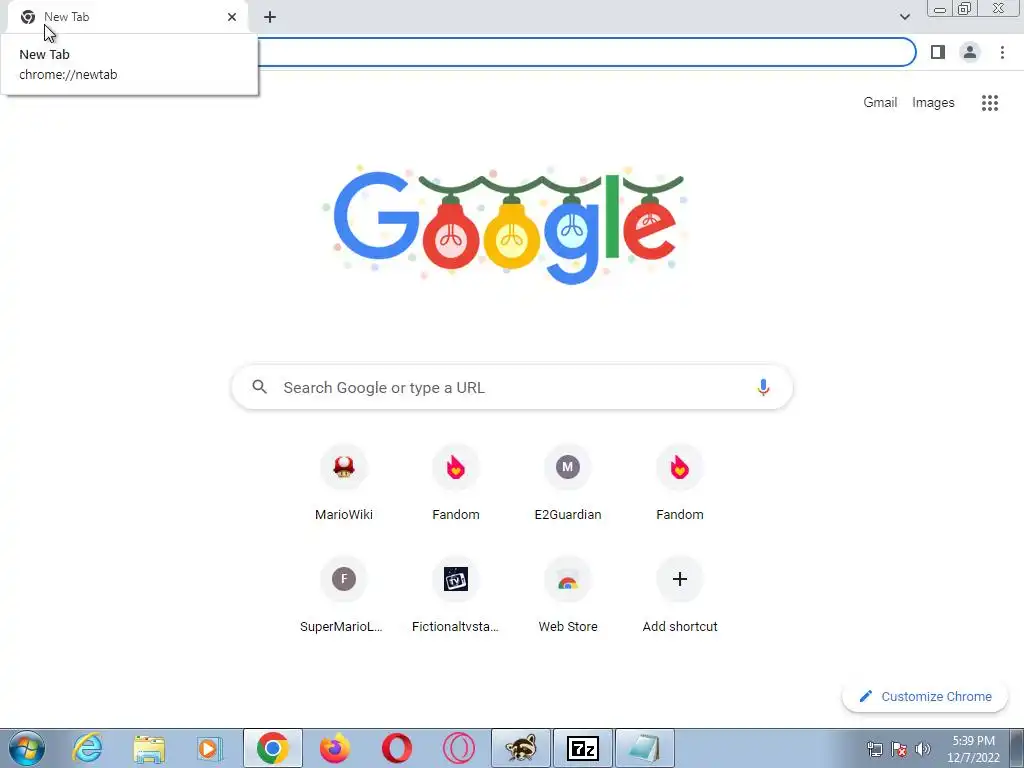Launch the red Opera browser from taskbar
1024x768 pixels.
tap(396, 748)
